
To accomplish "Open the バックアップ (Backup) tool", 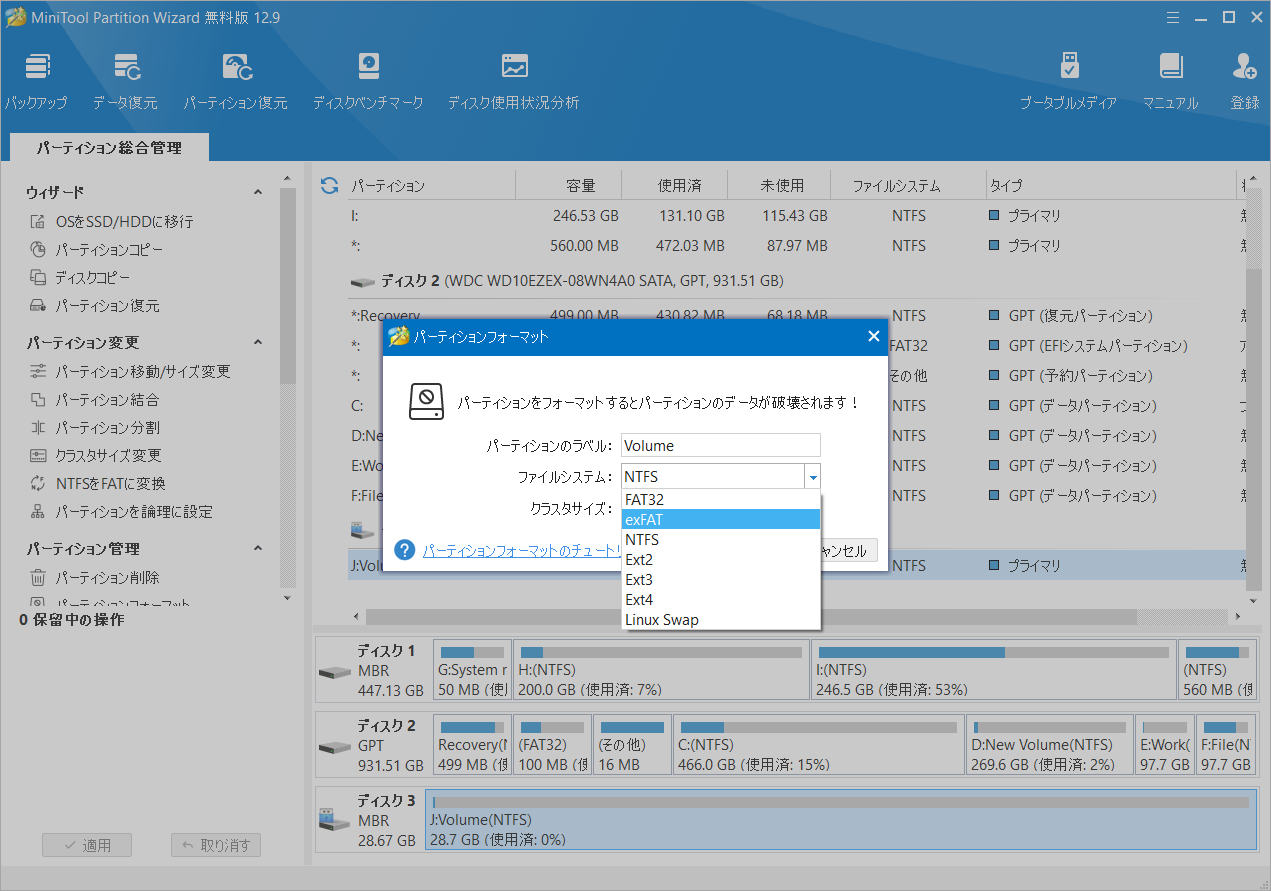I will click(36, 81).
